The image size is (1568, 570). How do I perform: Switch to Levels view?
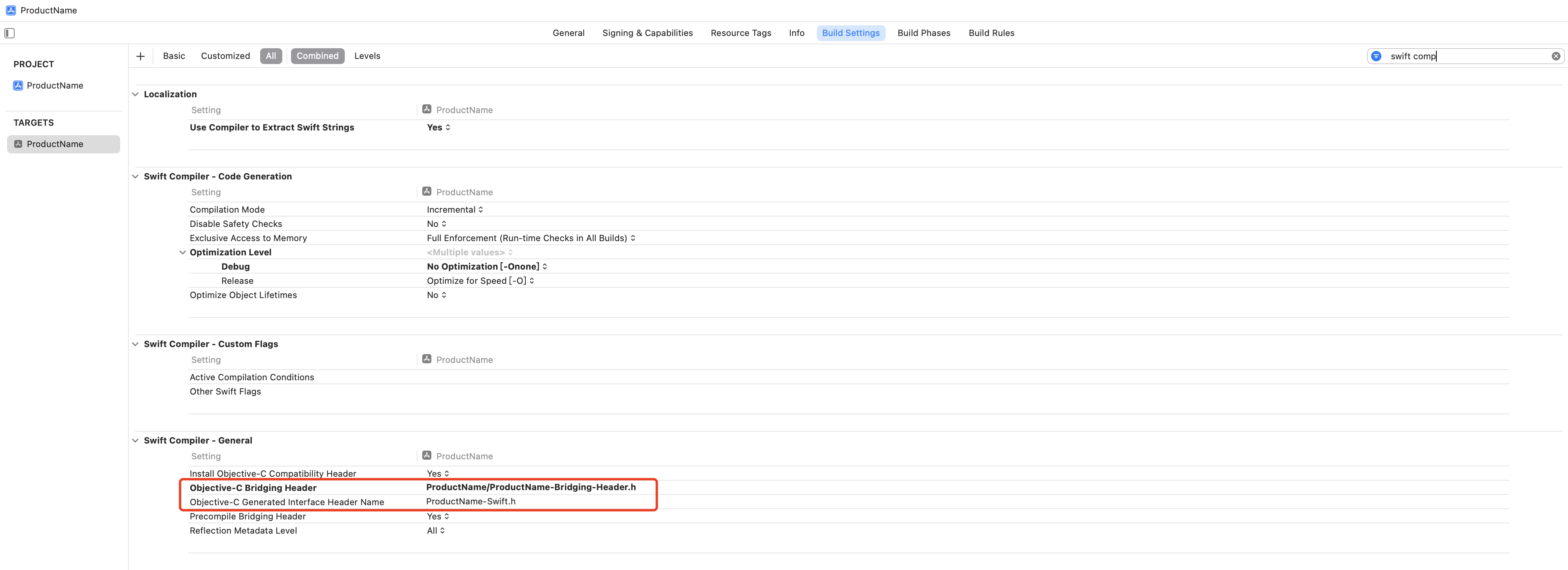pyautogui.click(x=367, y=56)
